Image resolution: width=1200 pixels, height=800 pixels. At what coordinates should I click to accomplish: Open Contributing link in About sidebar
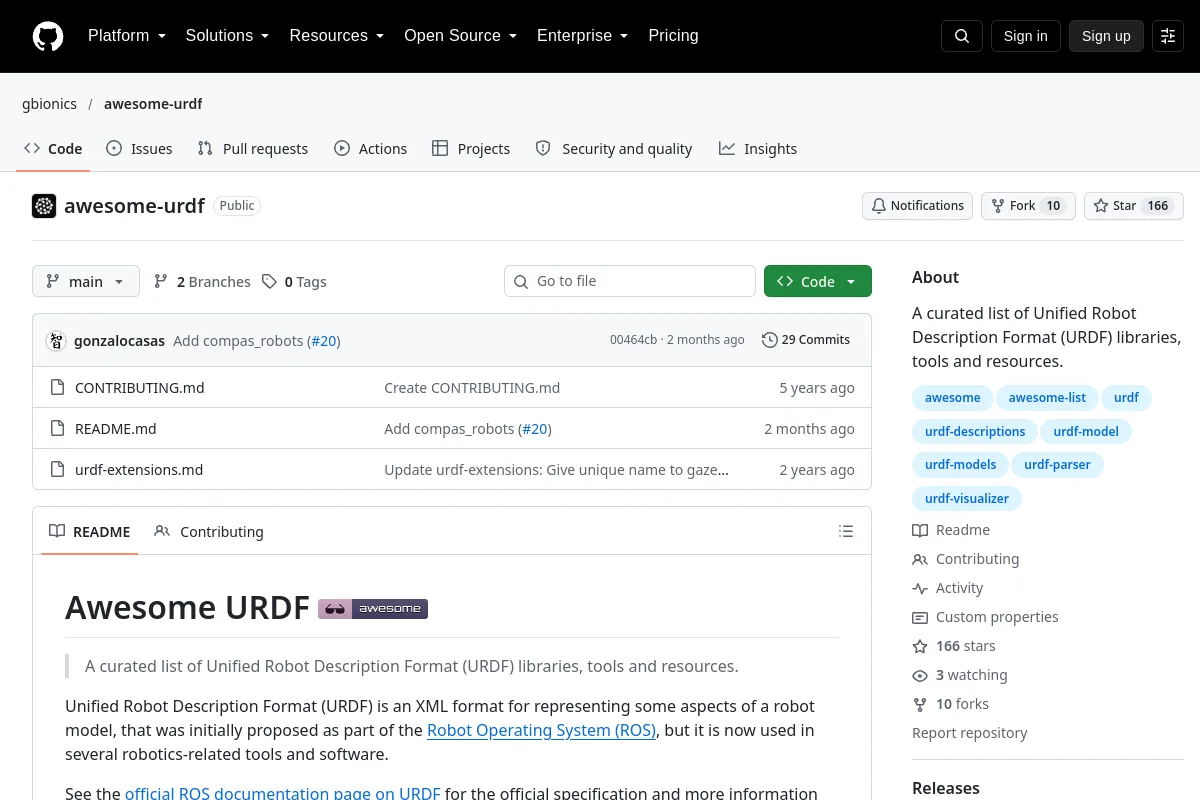(x=966, y=559)
